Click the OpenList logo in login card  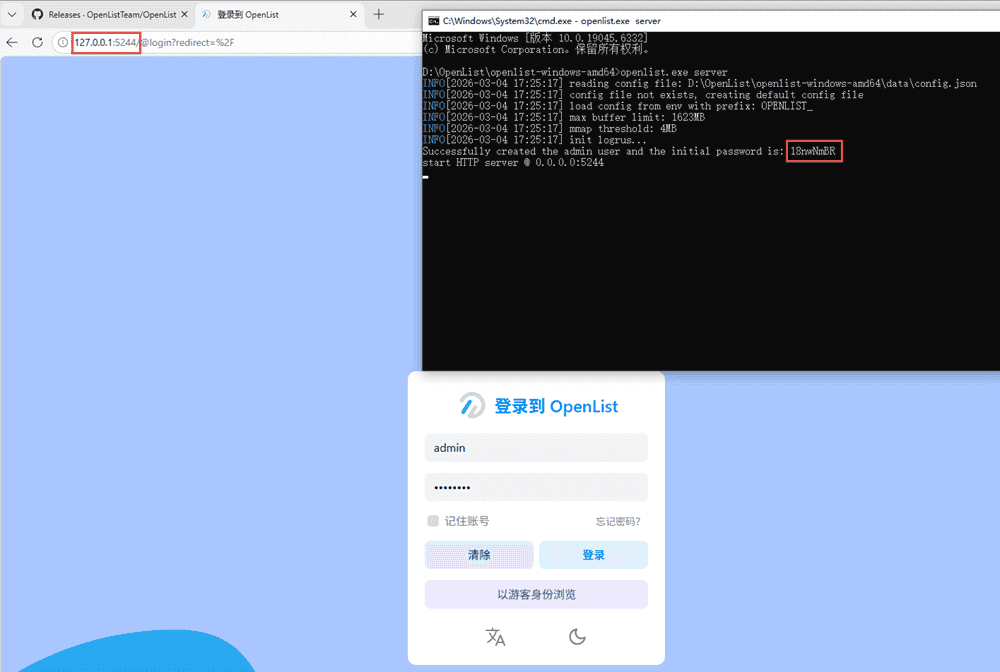pos(471,405)
